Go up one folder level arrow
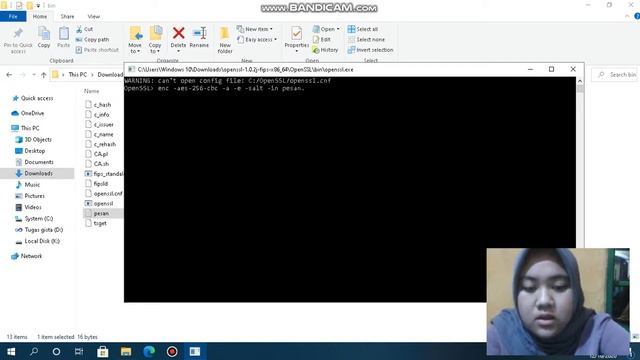 click(x=44, y=75)
